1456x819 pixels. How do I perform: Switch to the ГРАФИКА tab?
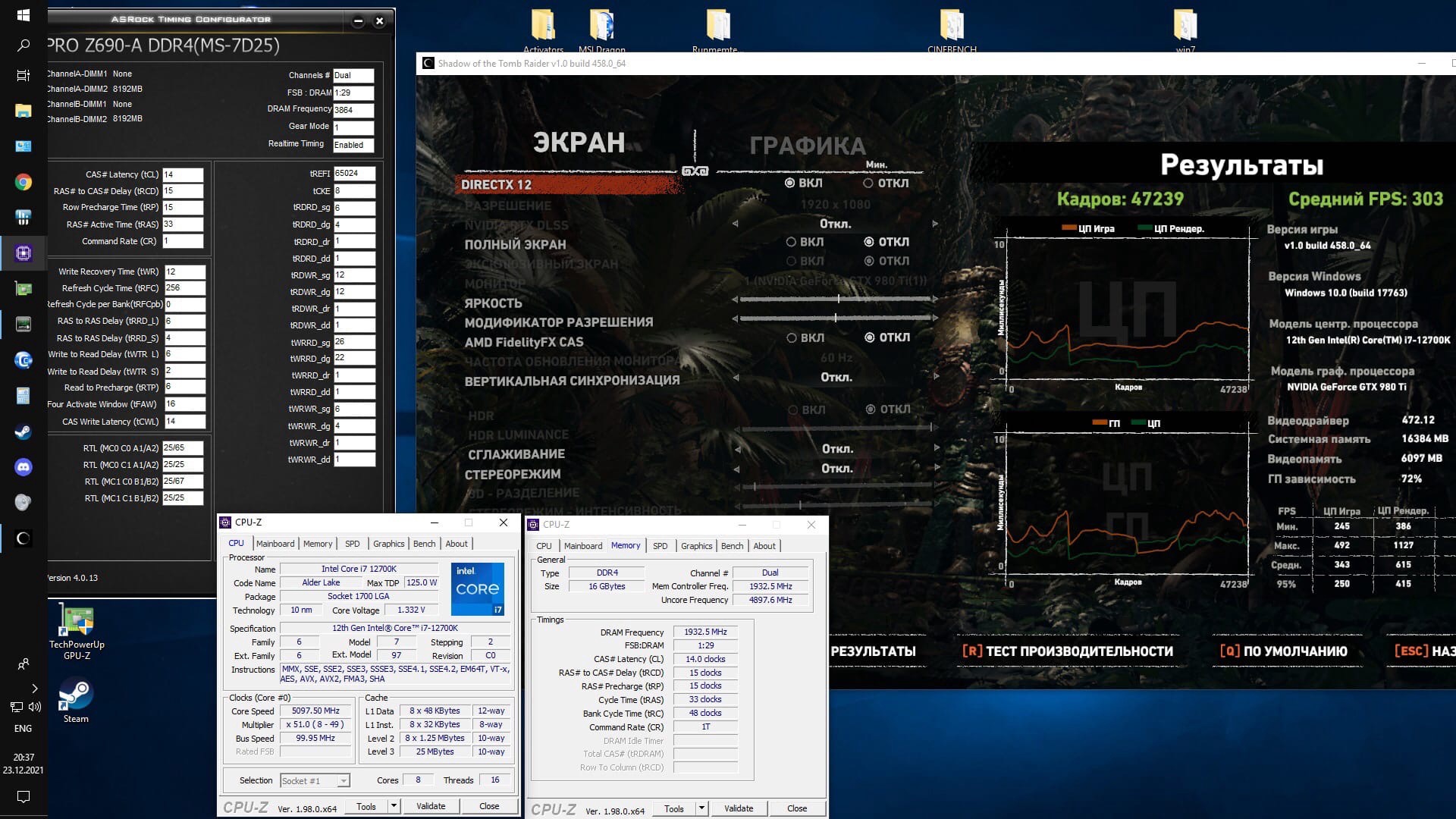point(807,146)
